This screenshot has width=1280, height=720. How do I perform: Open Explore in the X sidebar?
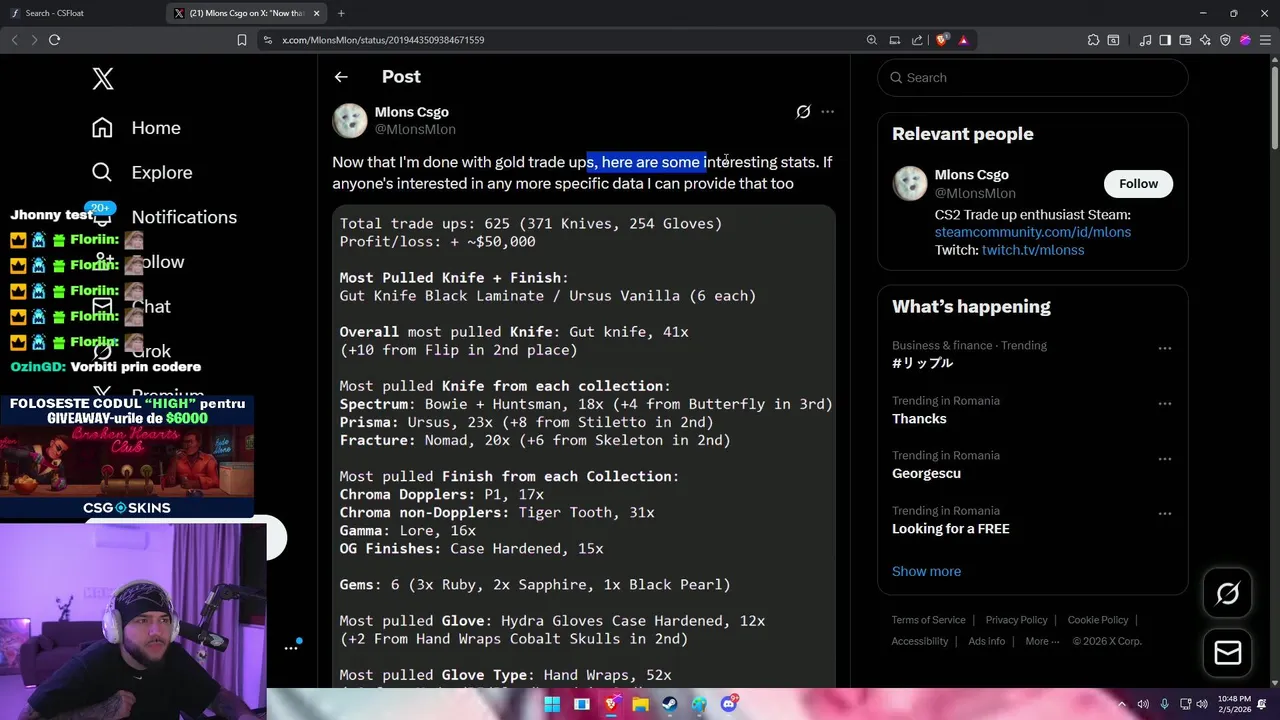coord(142,172)
